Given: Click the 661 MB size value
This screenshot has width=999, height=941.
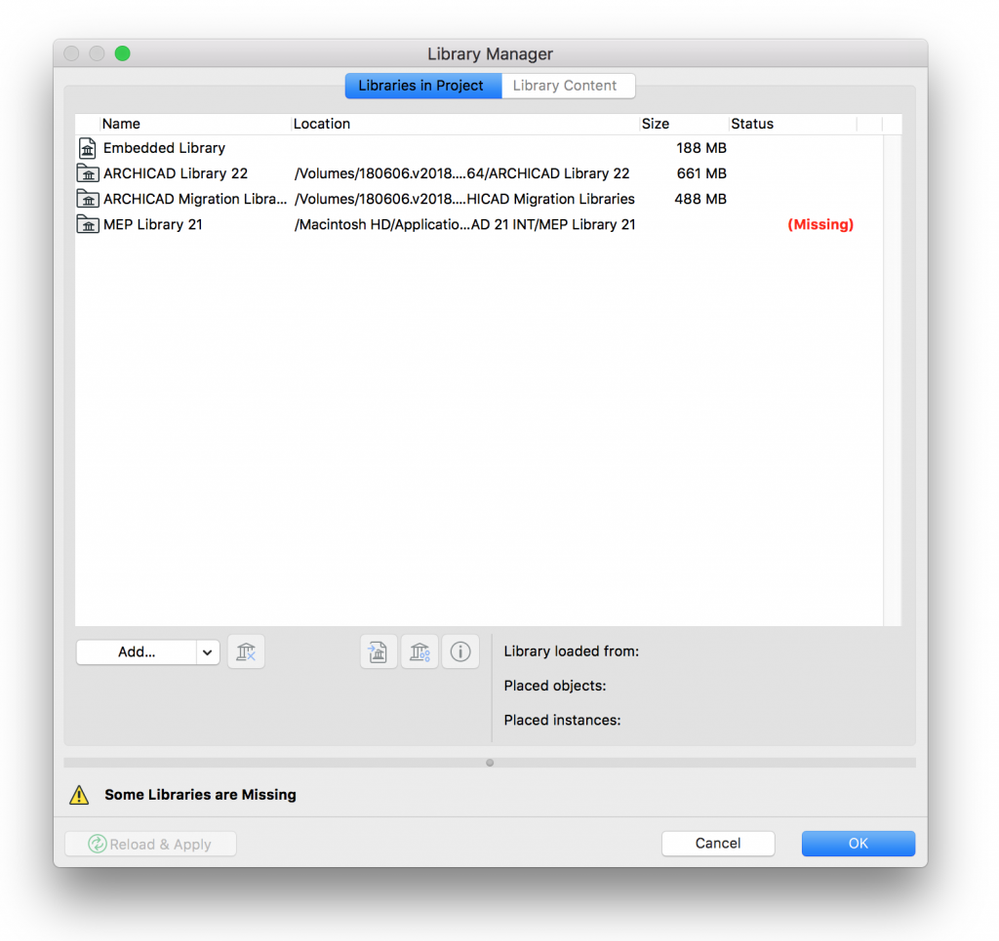Looking at the screenshot, I should [x=701, y=173].
